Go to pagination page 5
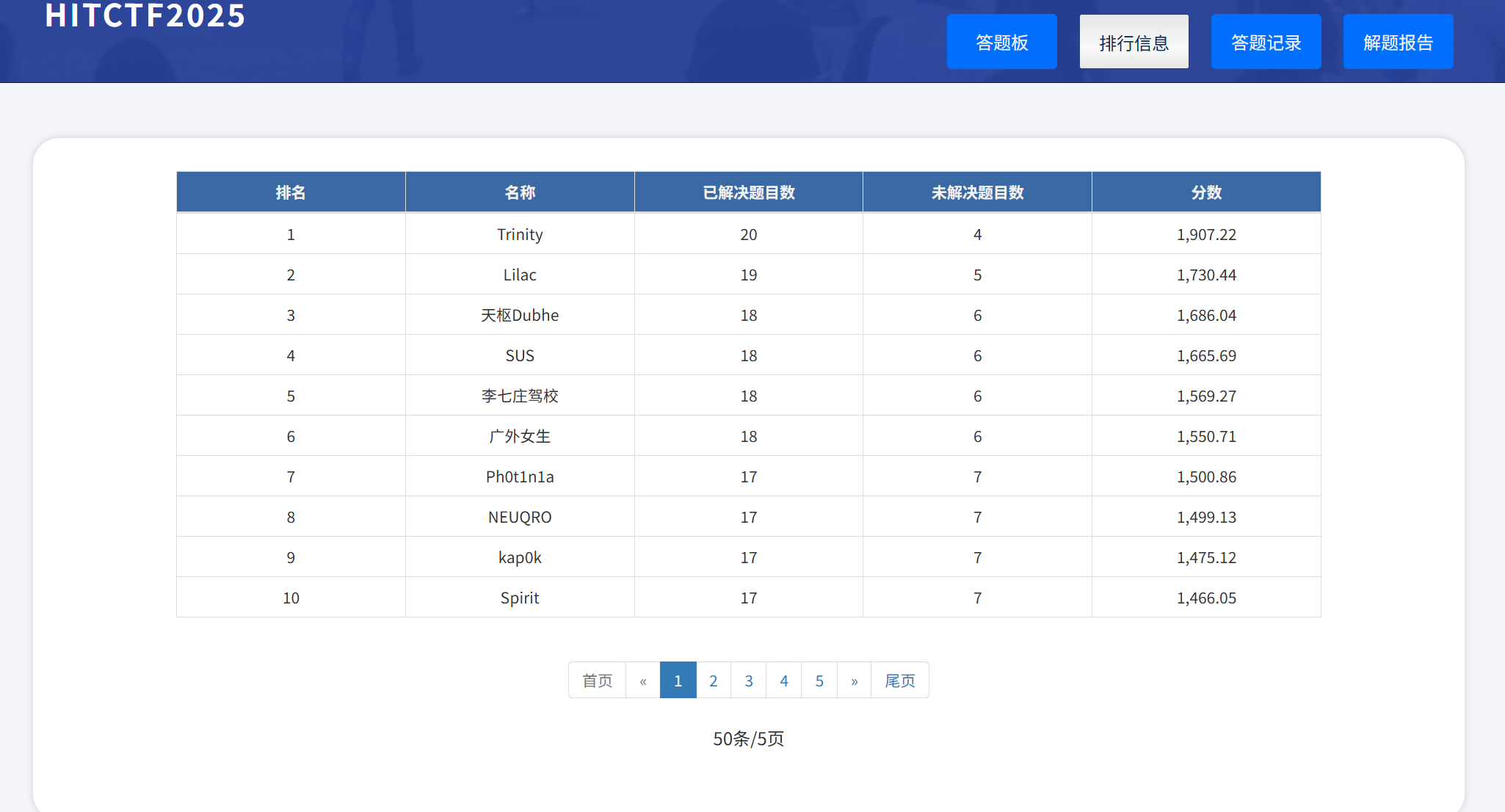Screen dimensions: 1505x812 (x=819, y=681)
